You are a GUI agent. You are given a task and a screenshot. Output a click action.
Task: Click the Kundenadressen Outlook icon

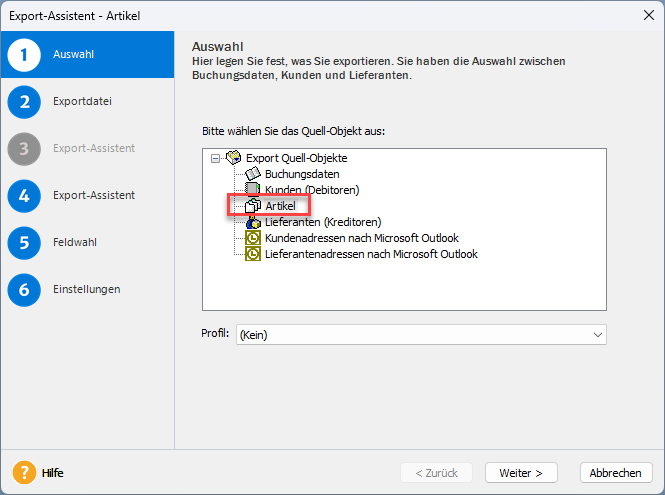point(253,238)
